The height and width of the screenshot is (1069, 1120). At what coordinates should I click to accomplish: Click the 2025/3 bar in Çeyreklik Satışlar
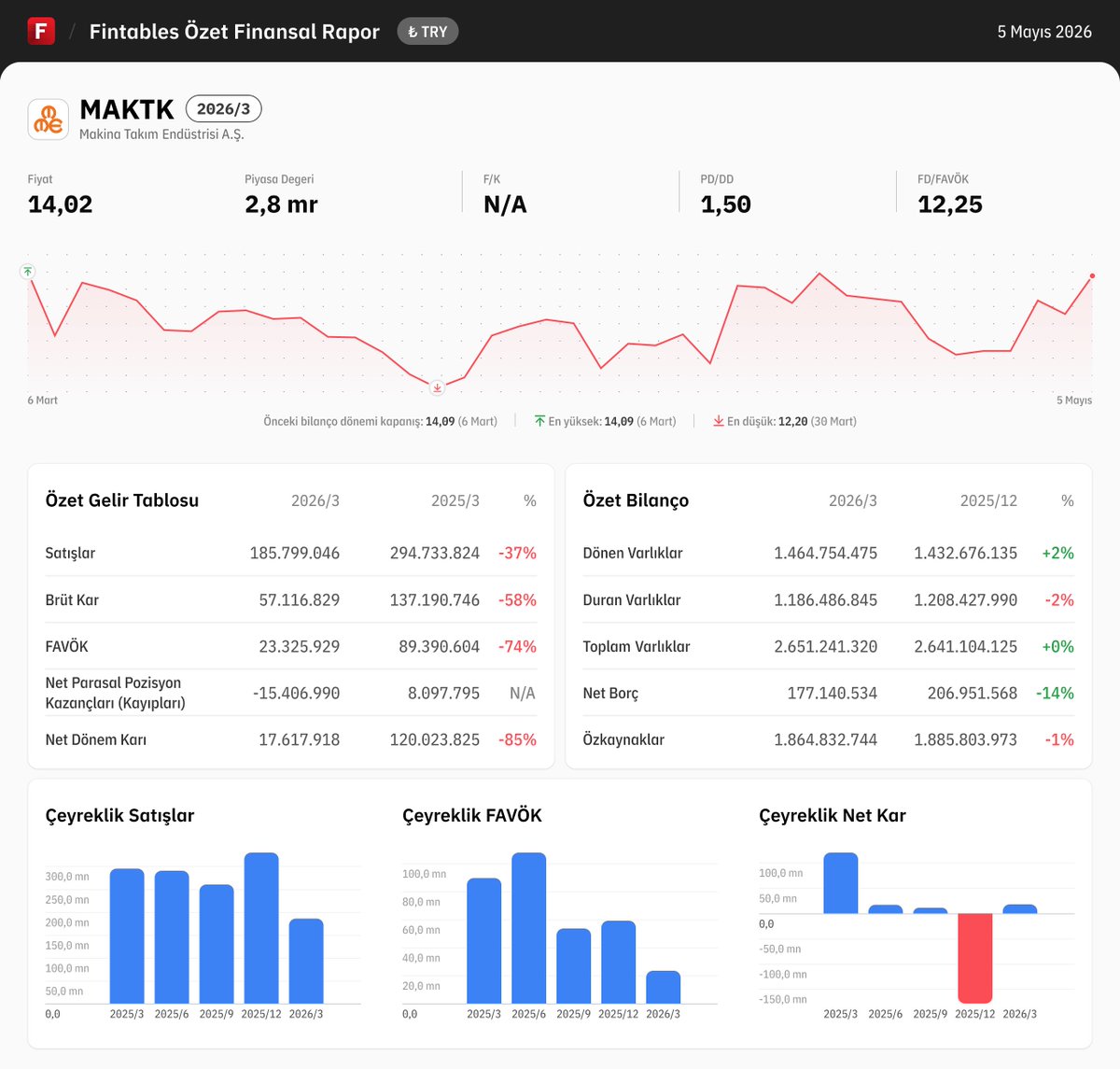(x=127, y=936)
